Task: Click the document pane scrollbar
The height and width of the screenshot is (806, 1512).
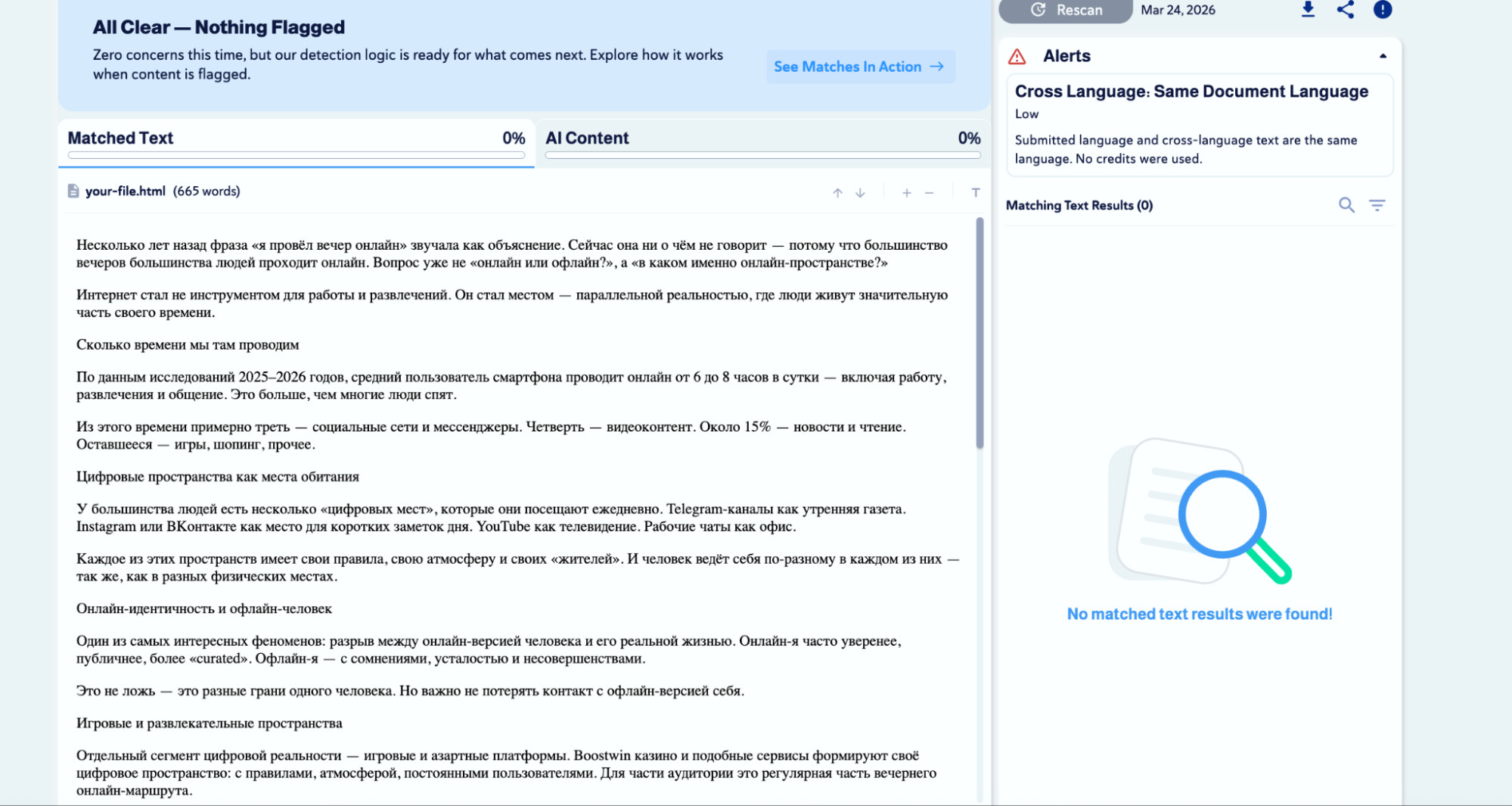Action: click(980, 333)
